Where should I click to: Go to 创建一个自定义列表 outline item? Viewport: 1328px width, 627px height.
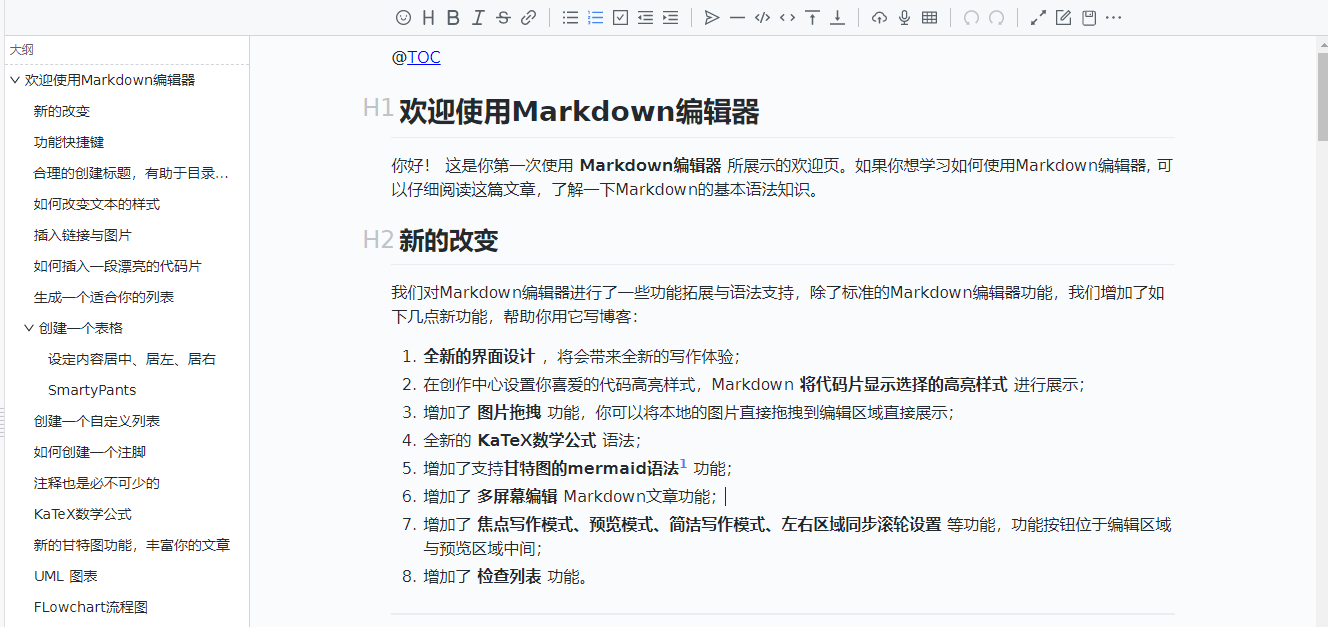click(x=97, y=421)
